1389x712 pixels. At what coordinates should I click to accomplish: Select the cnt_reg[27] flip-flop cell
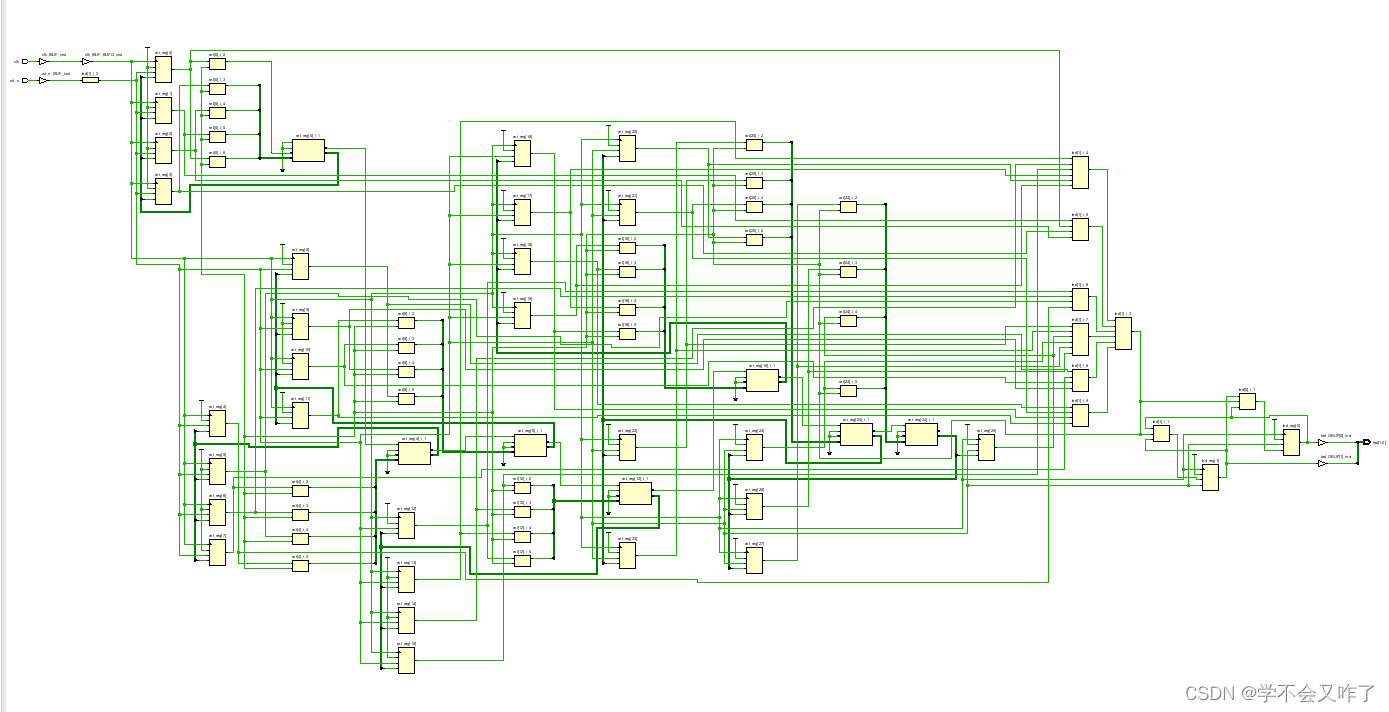click(754, 560)
